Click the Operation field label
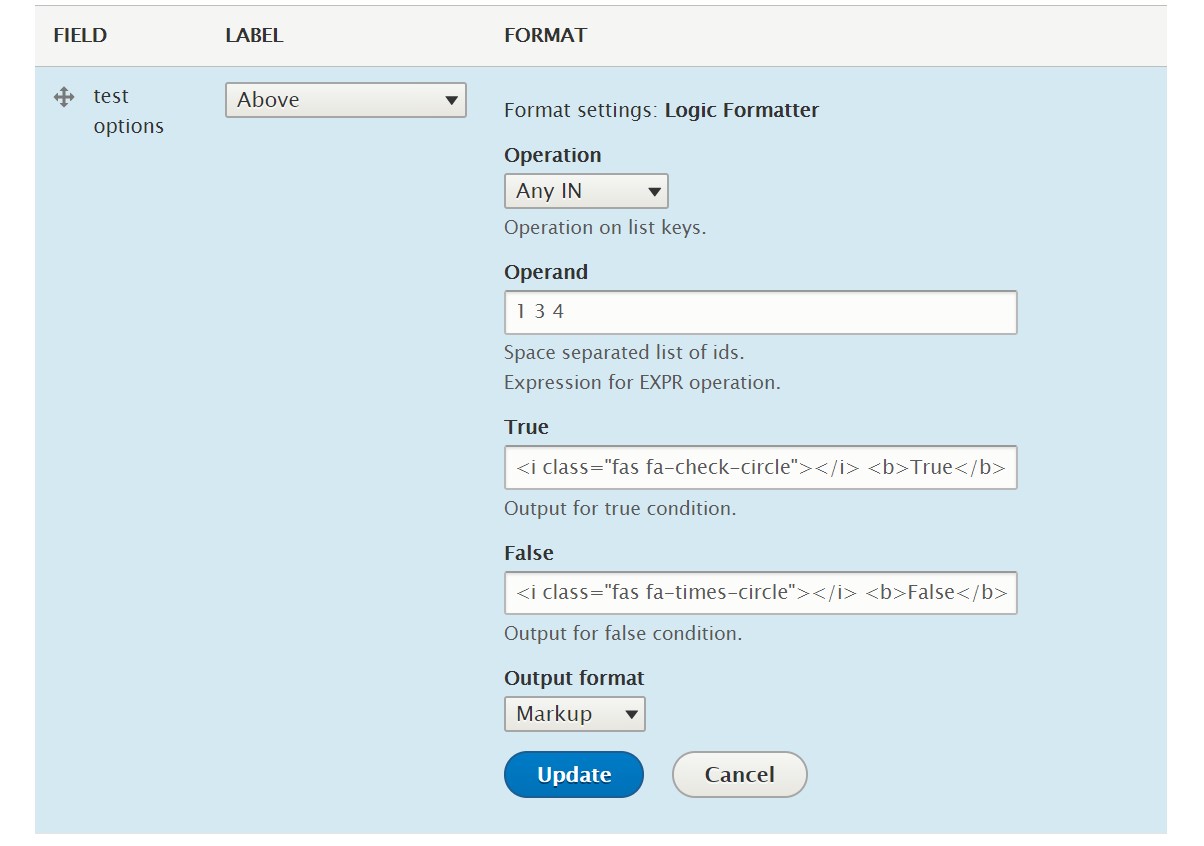The height and width of the screenshot is (846, 1204). [x=553, y=155]
